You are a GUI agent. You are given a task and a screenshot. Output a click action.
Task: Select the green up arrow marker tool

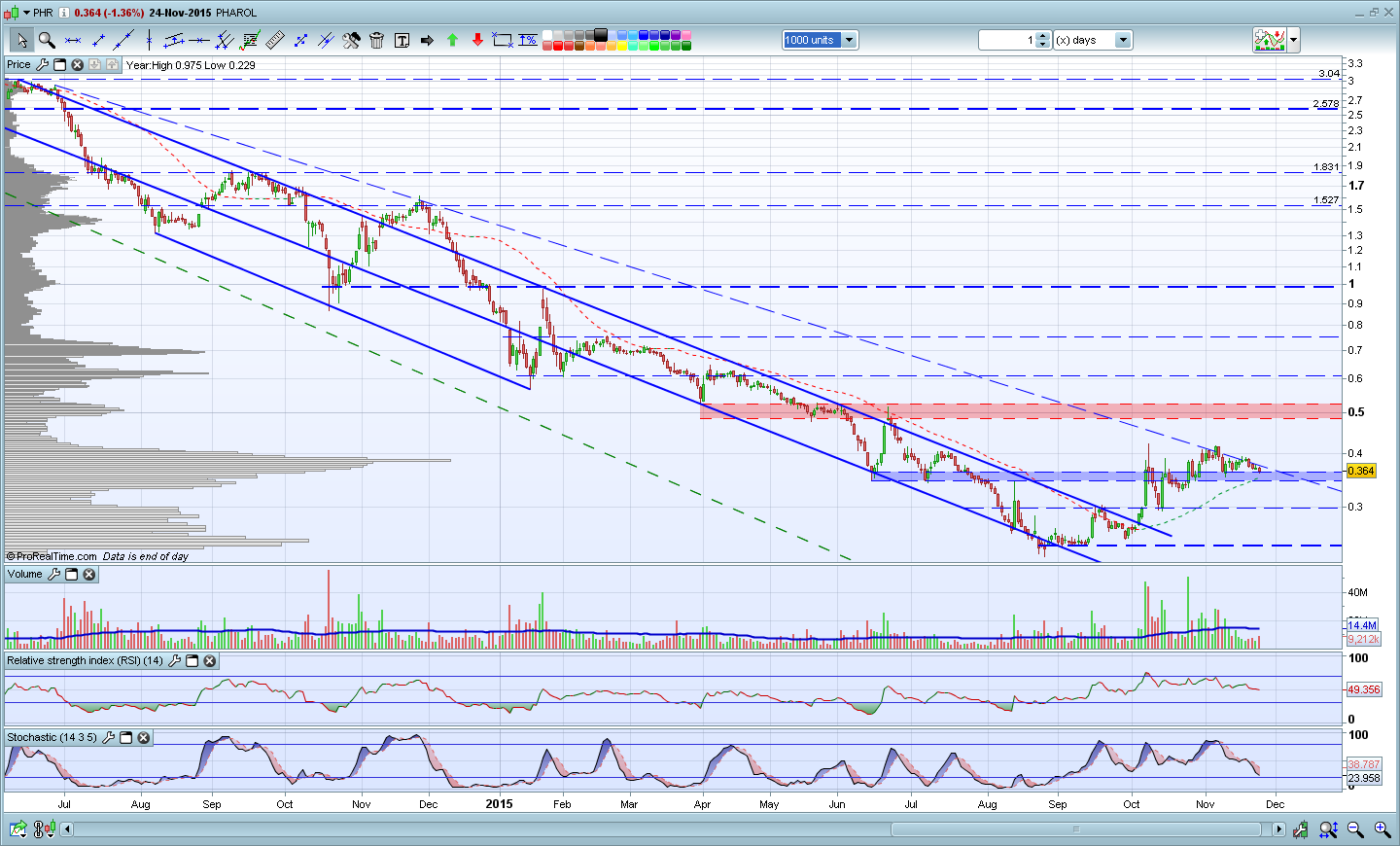452,40
